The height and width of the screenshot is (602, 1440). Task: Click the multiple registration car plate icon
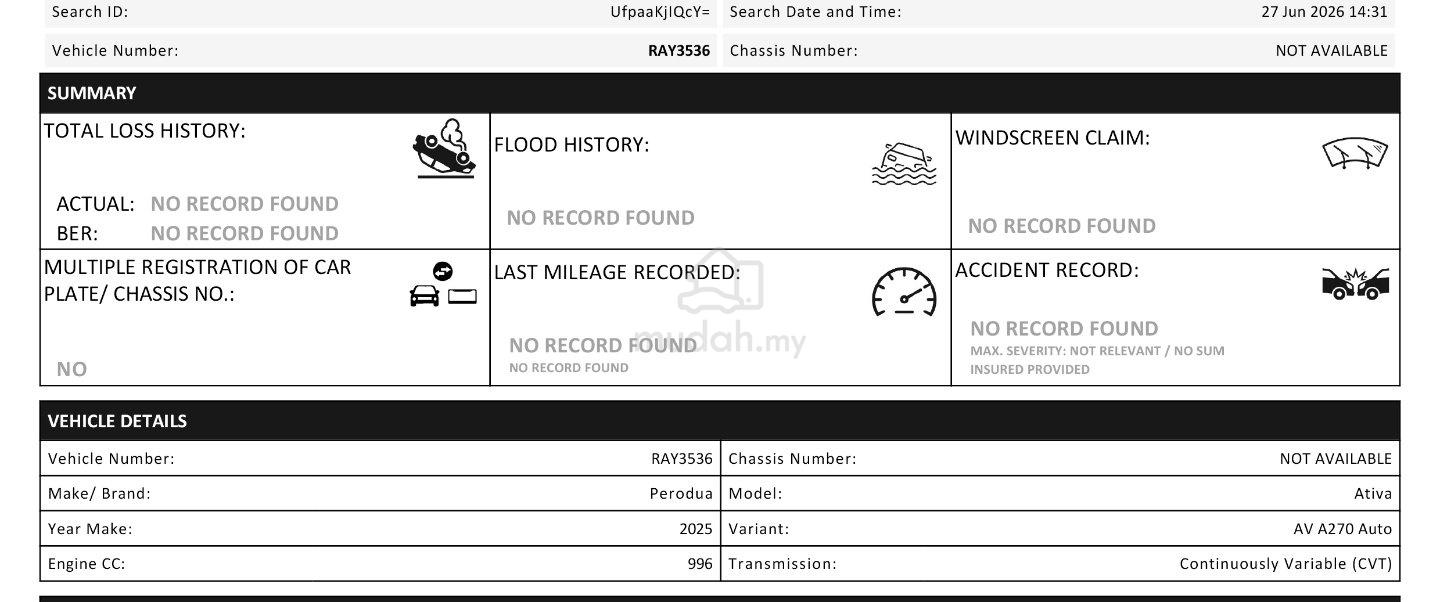pyautogui.click(x=443, y=285)
